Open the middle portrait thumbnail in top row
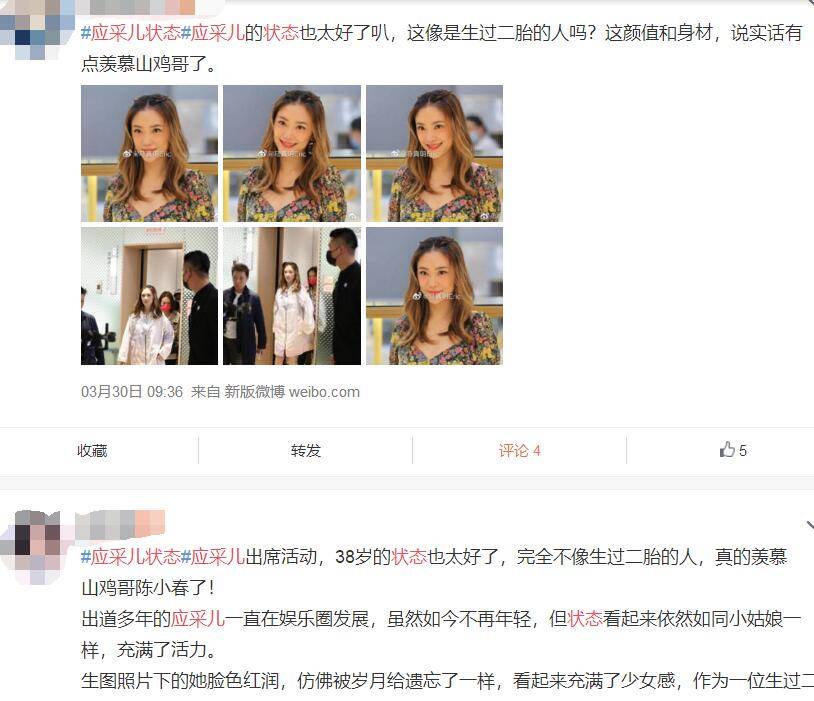 click(292, 154)
